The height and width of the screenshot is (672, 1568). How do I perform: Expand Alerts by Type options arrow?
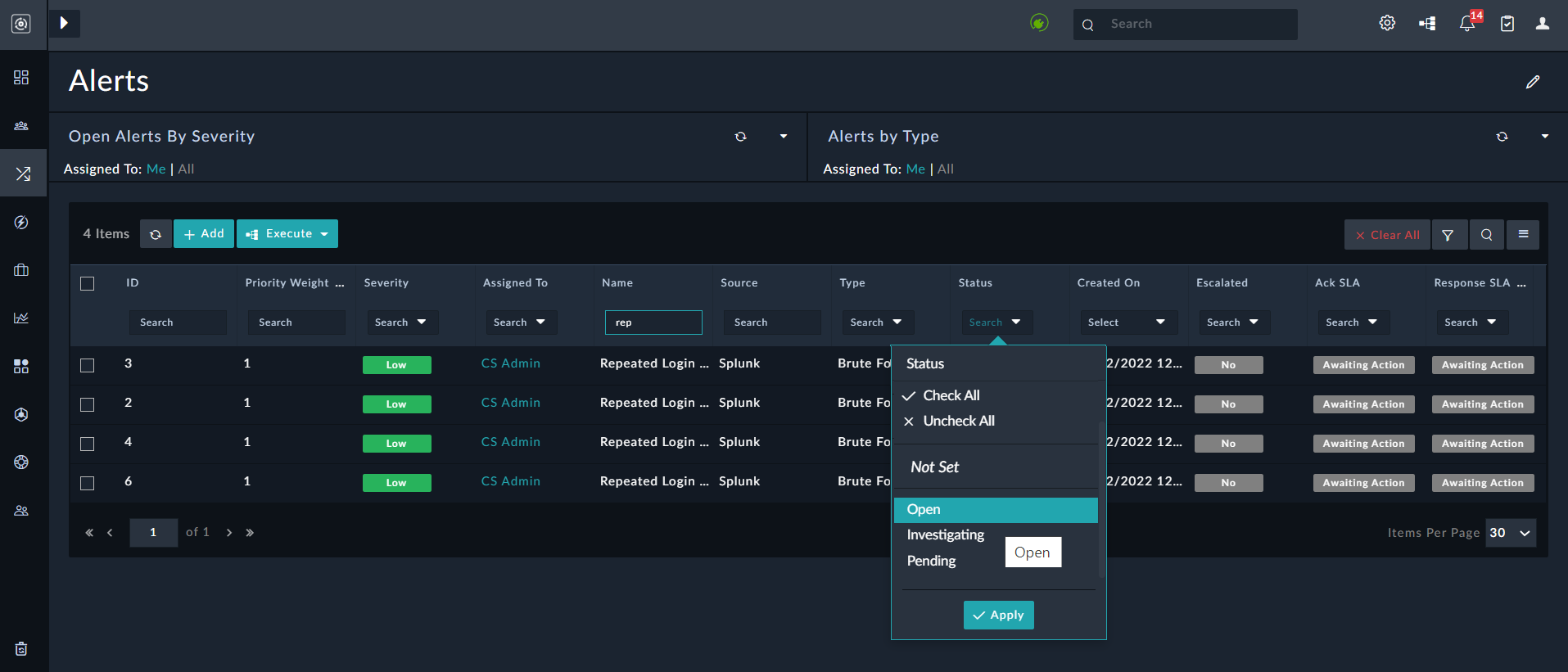point(1545,137)
